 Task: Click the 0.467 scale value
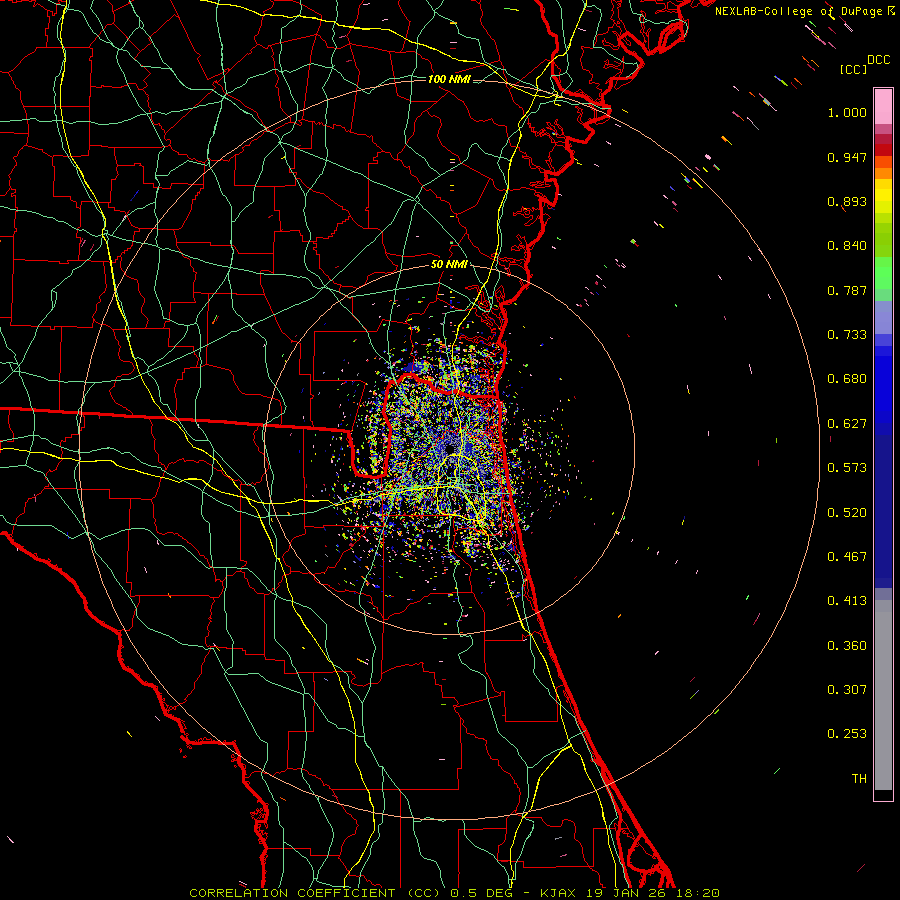coord(847,557)
